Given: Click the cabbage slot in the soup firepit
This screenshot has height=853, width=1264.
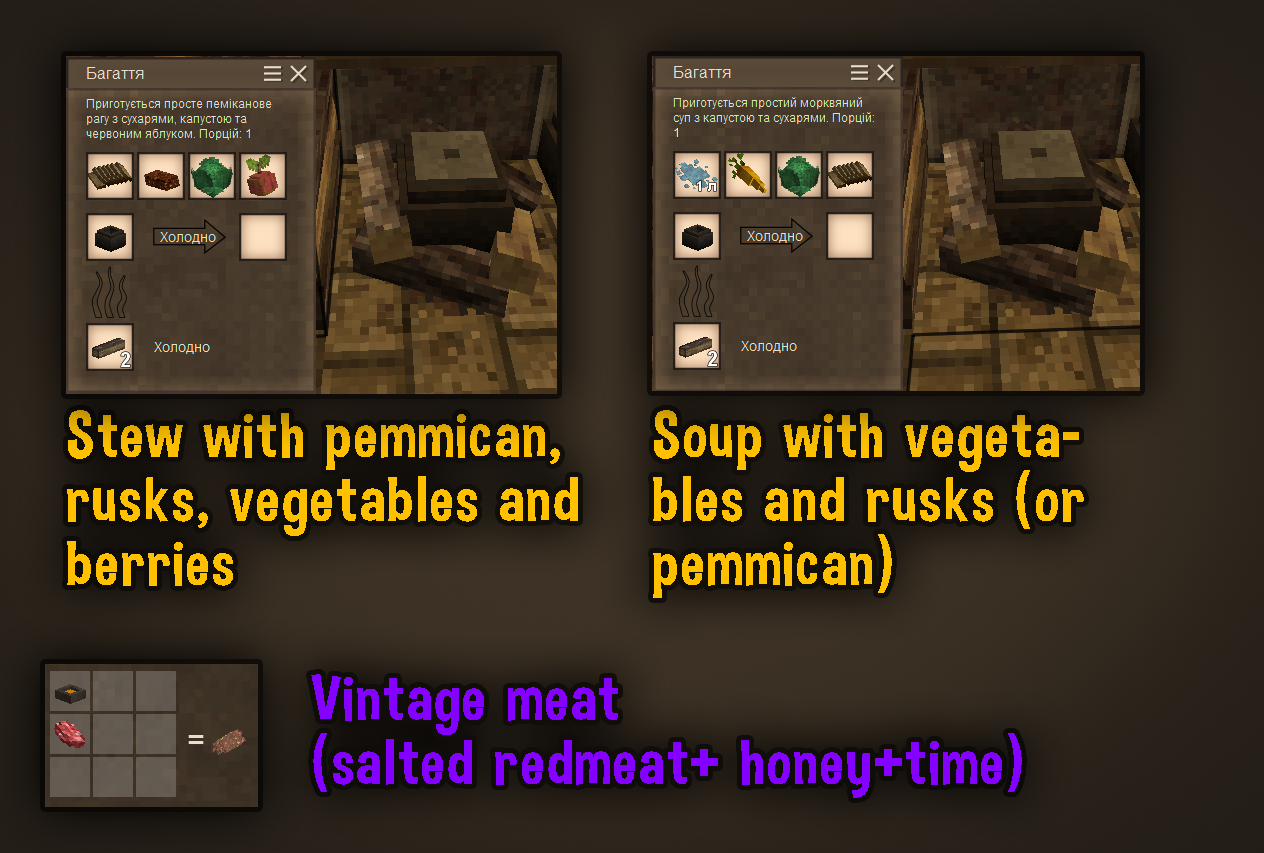Looking at the screenshot, I should coord(799,175).
